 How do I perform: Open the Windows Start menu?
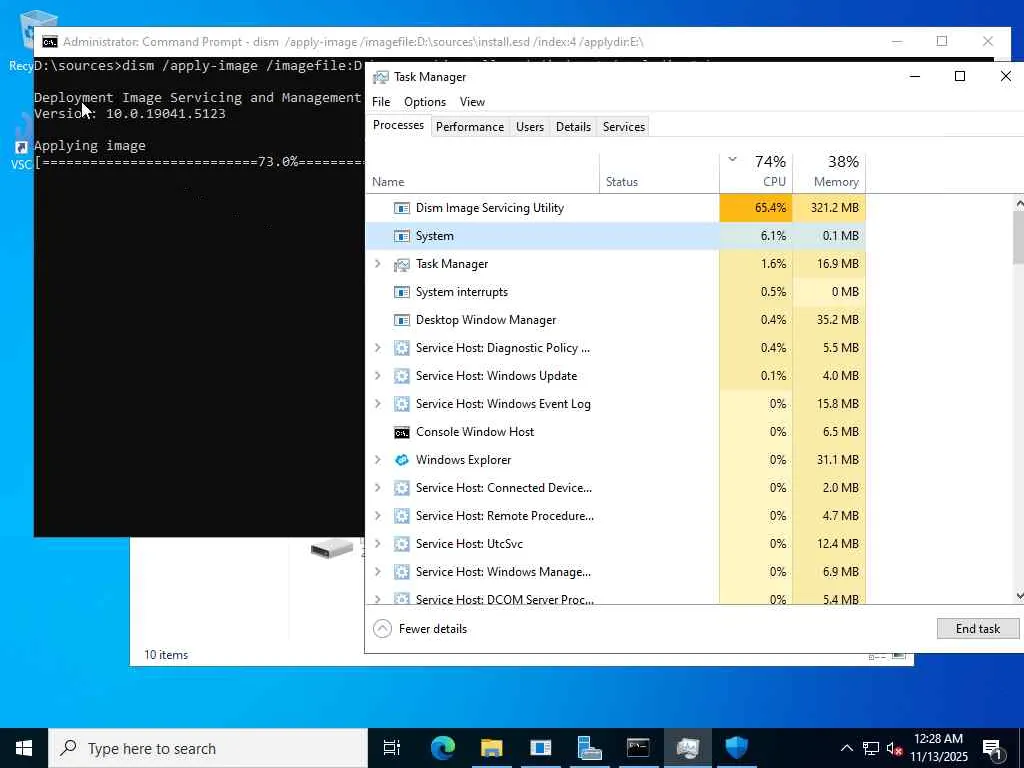point(24,748)
